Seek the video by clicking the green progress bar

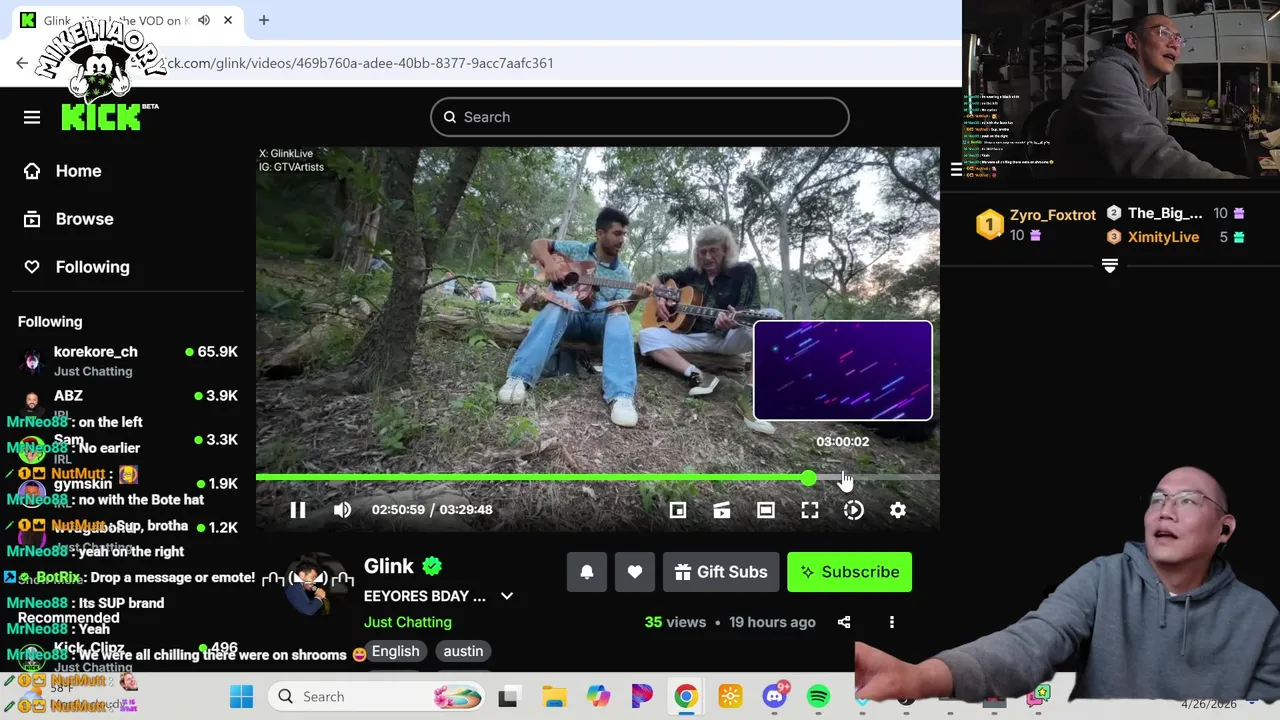click(532, 478)
